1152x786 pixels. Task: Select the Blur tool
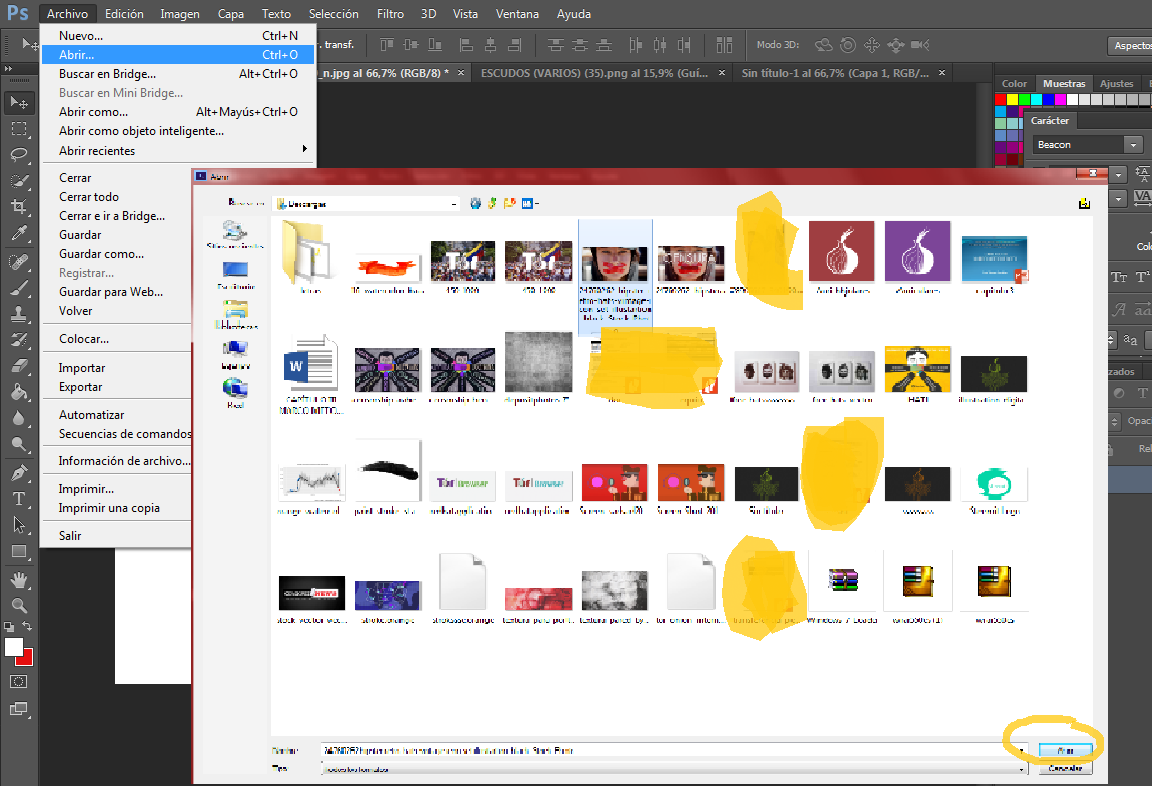19,418
